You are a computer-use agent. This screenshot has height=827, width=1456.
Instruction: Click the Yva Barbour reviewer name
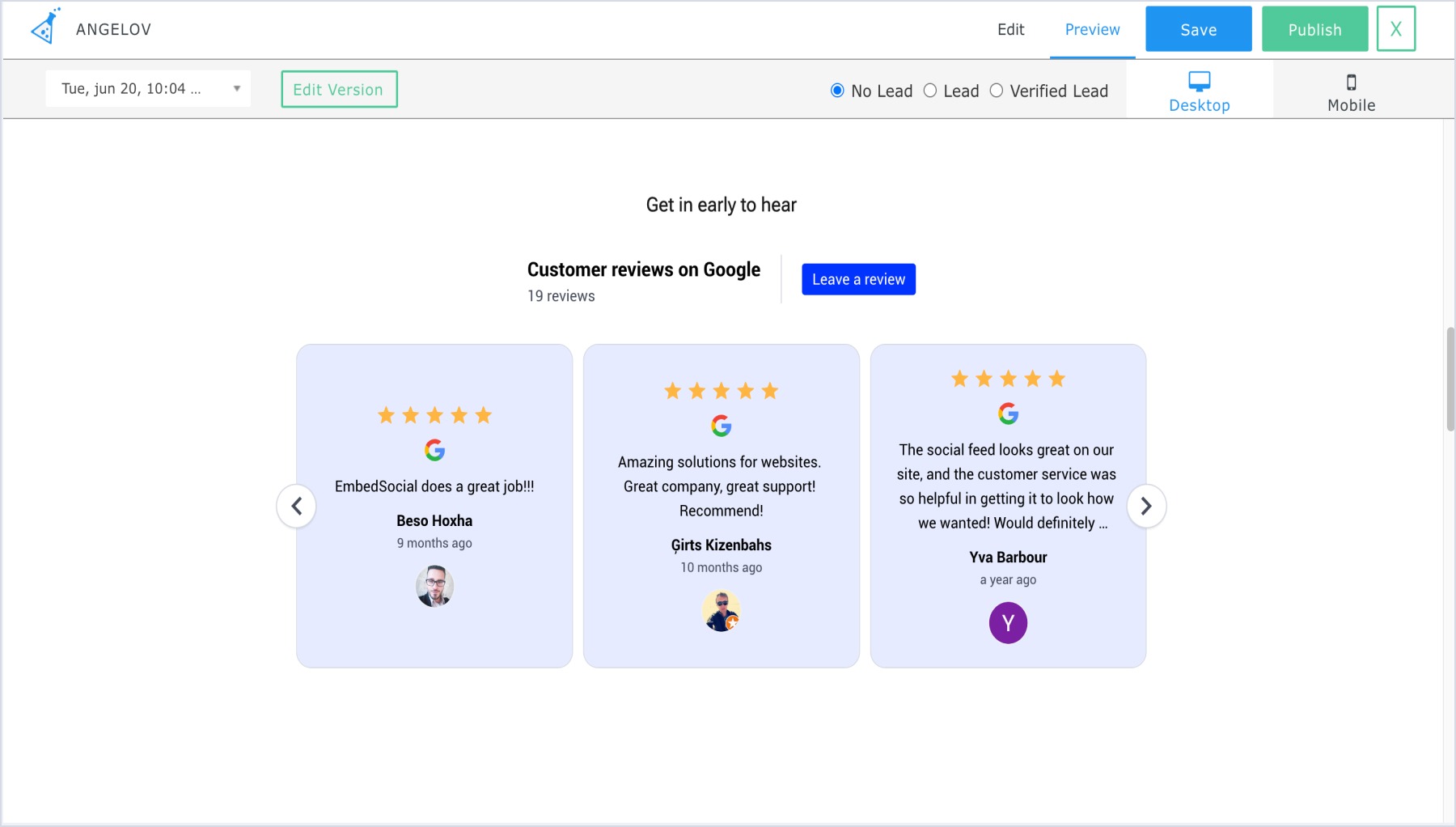click(1008, 558)
